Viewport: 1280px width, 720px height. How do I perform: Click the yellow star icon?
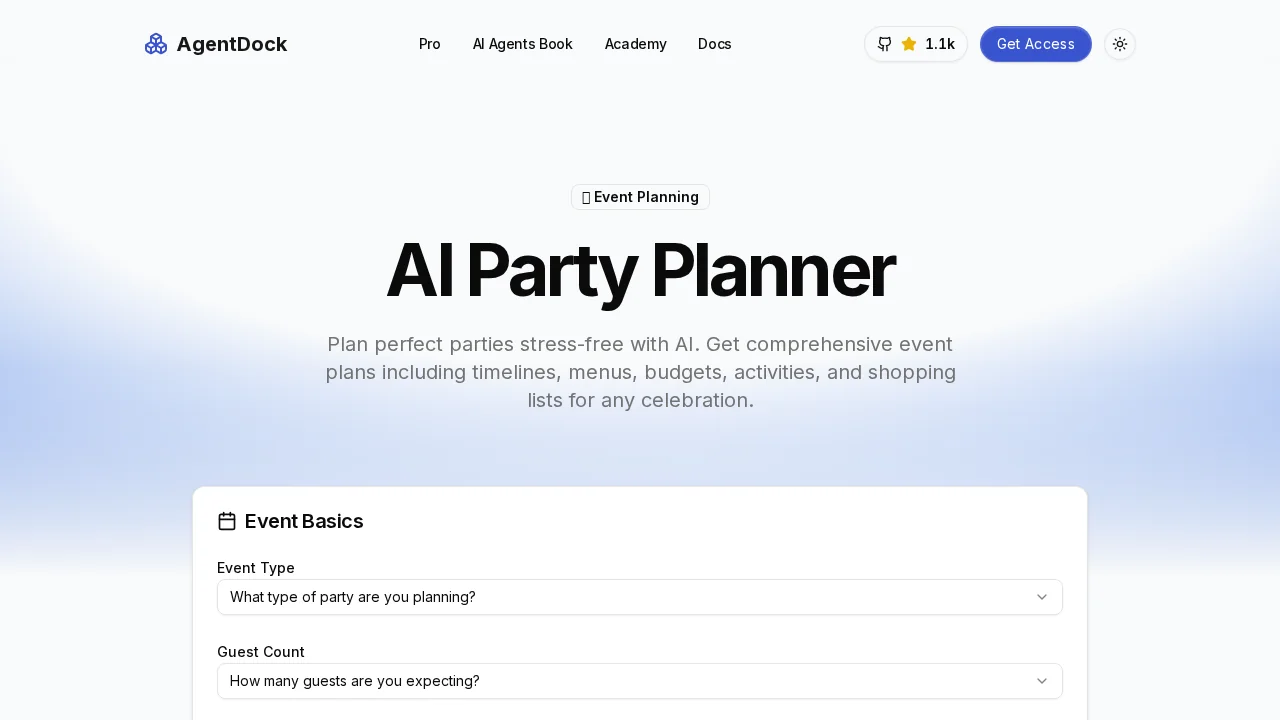[x=909, y=44]
